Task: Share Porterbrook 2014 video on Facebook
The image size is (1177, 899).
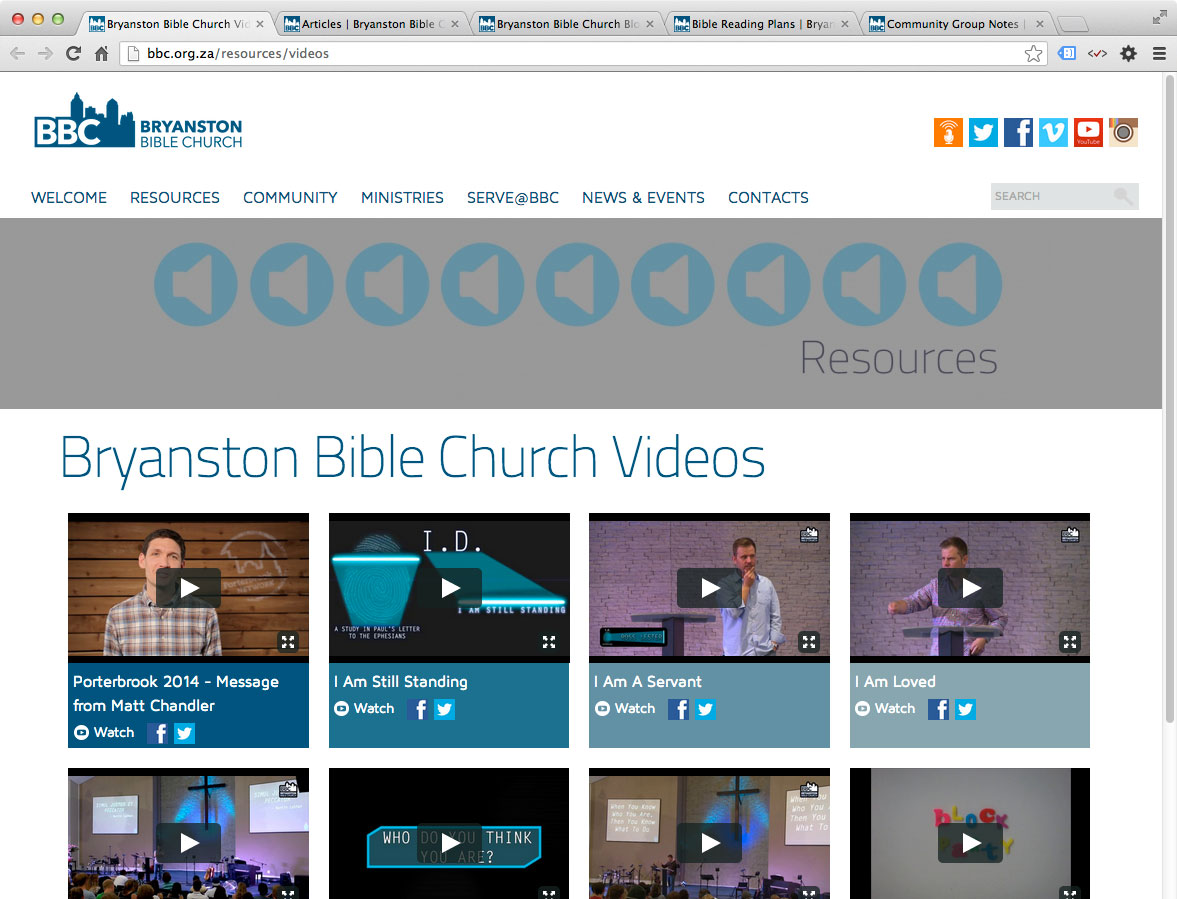Action: pyautogui.click(x=158, y=733)
